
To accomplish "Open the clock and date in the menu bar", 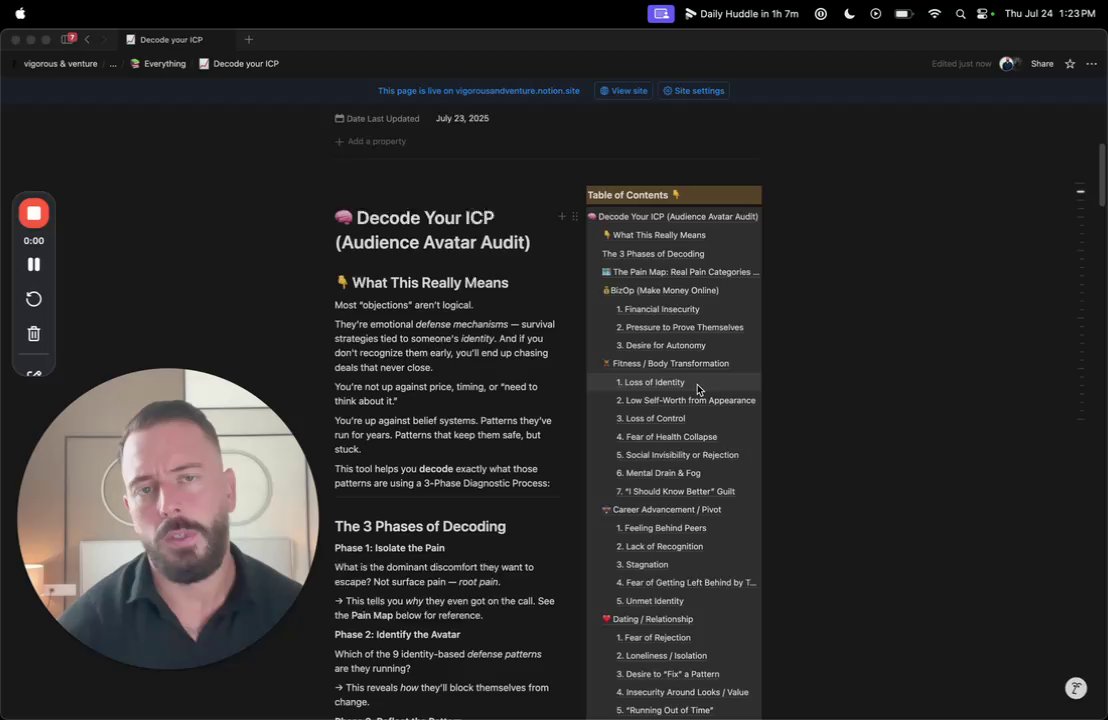I will pos(1049,13).
